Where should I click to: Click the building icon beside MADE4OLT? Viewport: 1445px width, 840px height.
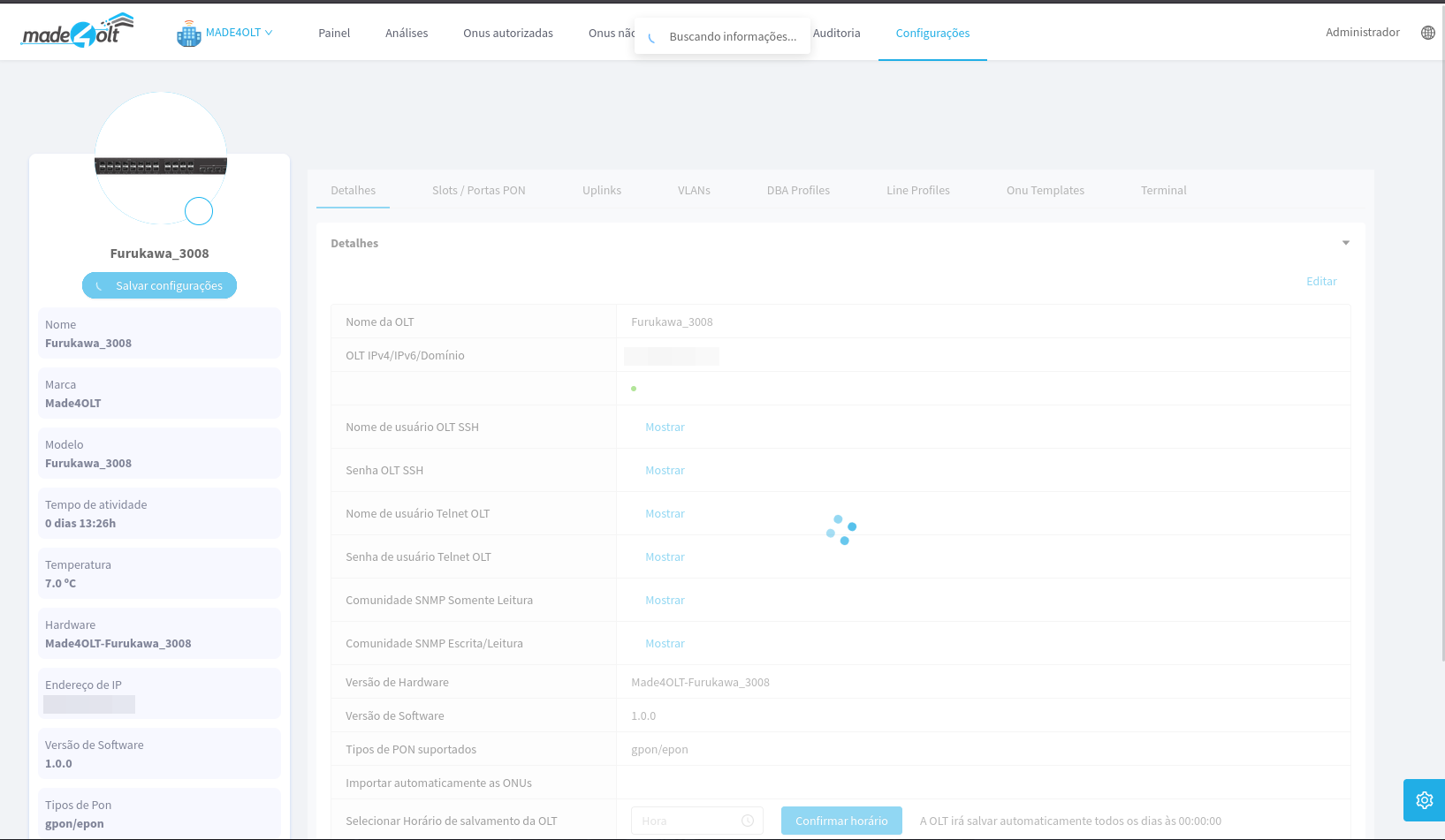coord(188,34)
